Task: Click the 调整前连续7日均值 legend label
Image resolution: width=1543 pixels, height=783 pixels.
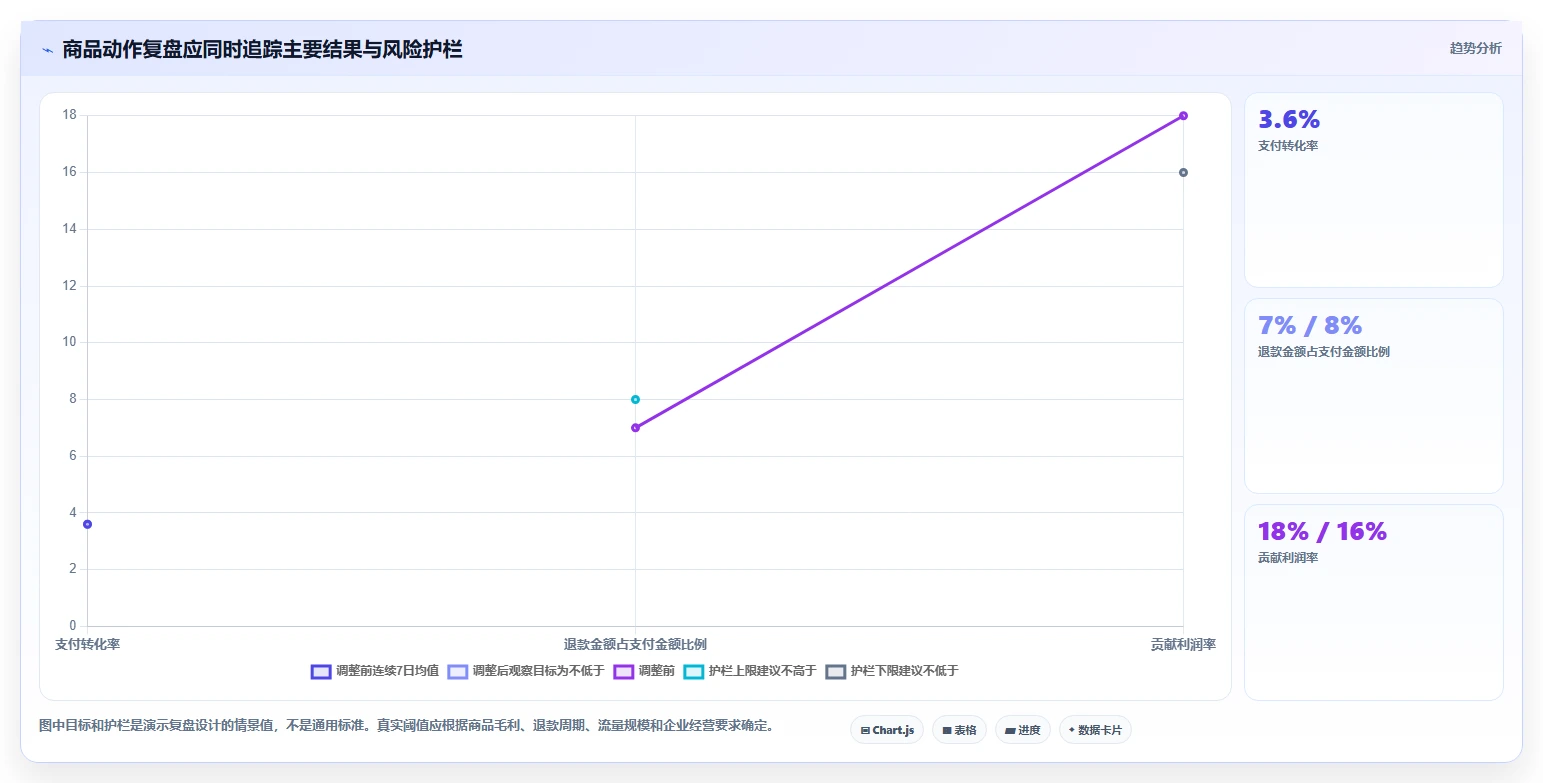Action: tap(387, 671)
